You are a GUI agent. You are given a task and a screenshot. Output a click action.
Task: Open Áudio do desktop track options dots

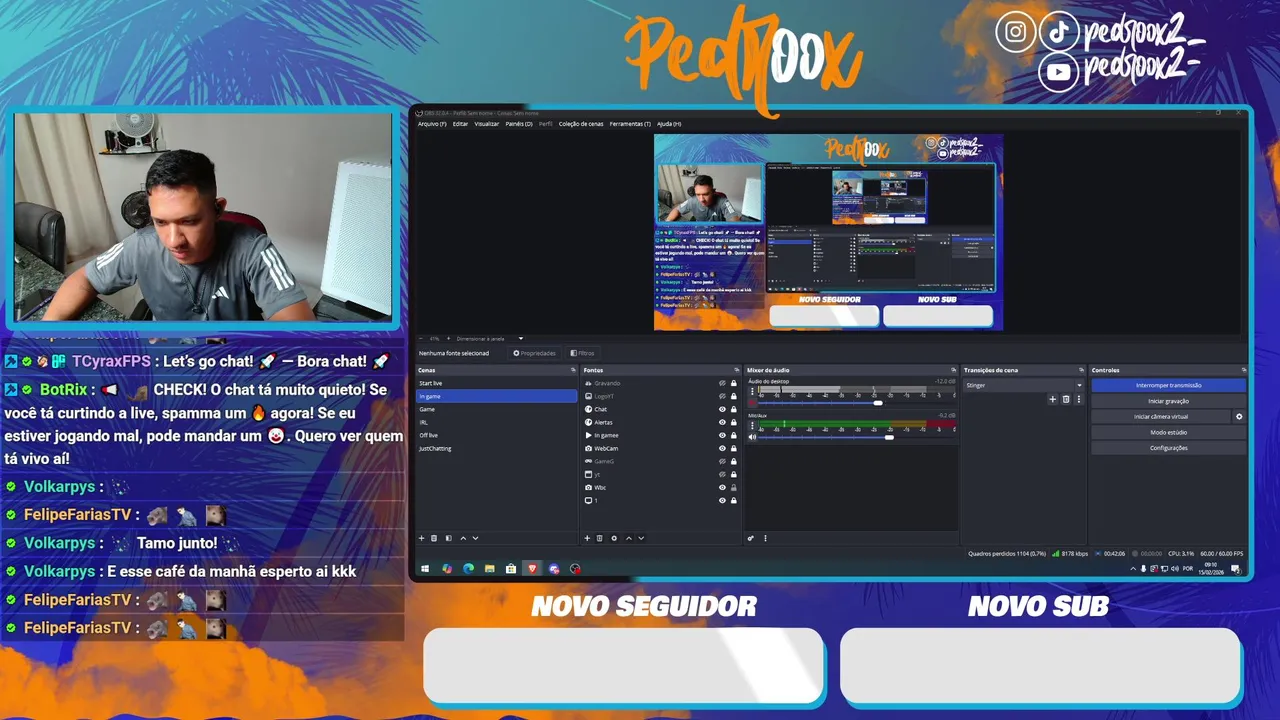pyautogui.click(x=752, y=391)
